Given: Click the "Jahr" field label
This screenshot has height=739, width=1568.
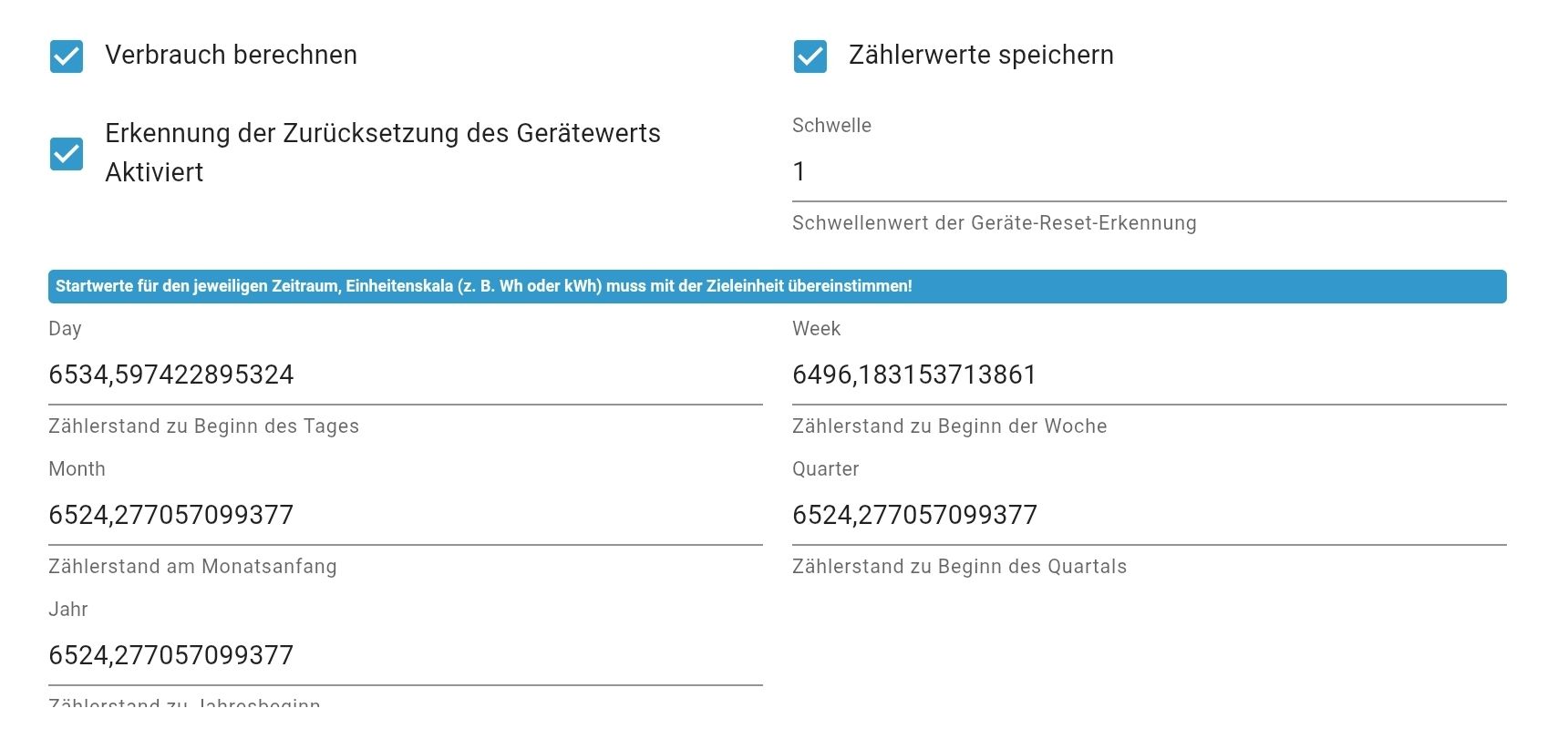Looking at the screenshot, I should (x=67, y=610).
